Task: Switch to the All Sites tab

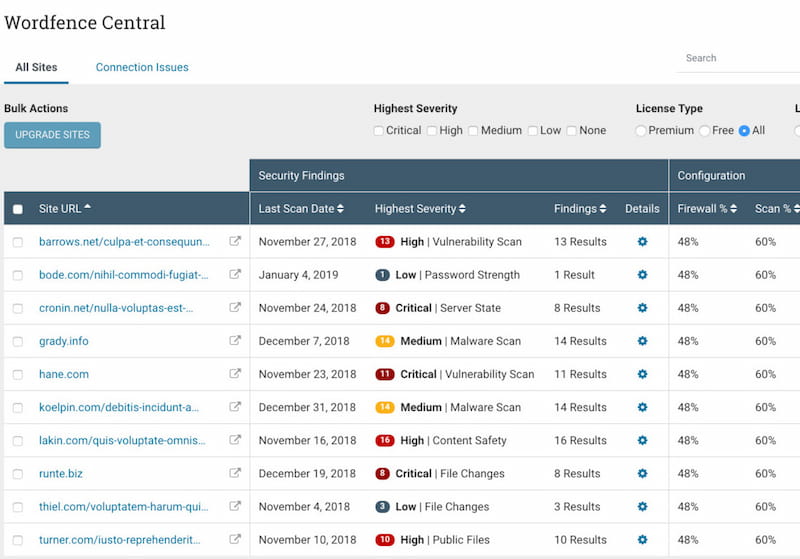Action: click(x=36, y=67)
